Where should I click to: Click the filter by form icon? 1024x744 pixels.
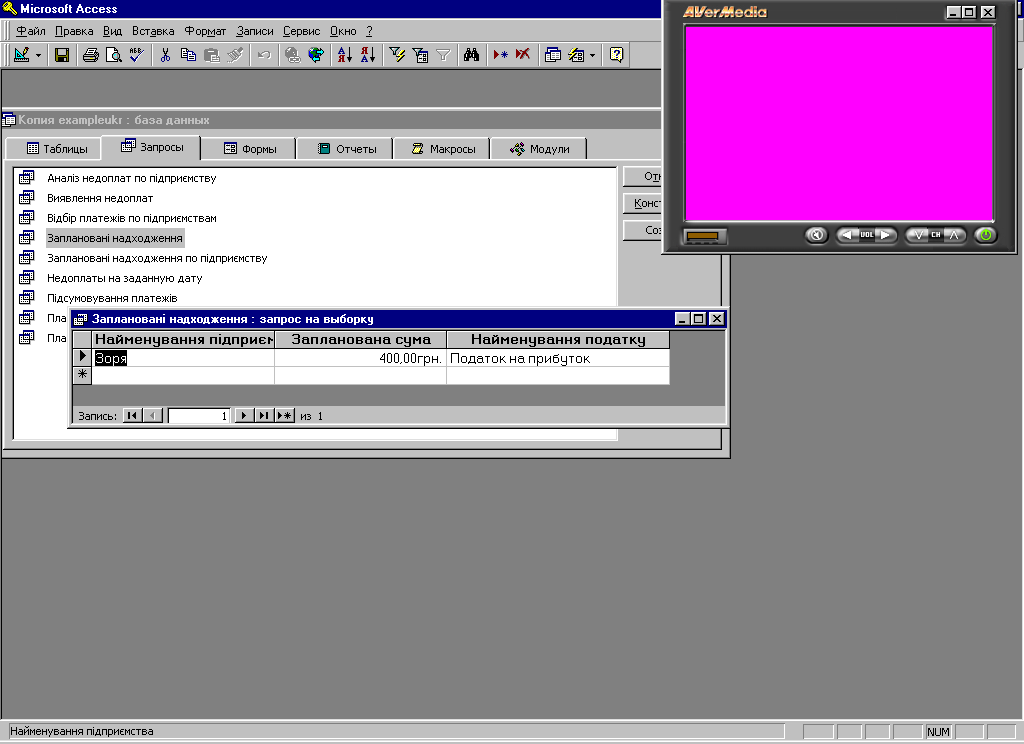[x=420, y=55]
